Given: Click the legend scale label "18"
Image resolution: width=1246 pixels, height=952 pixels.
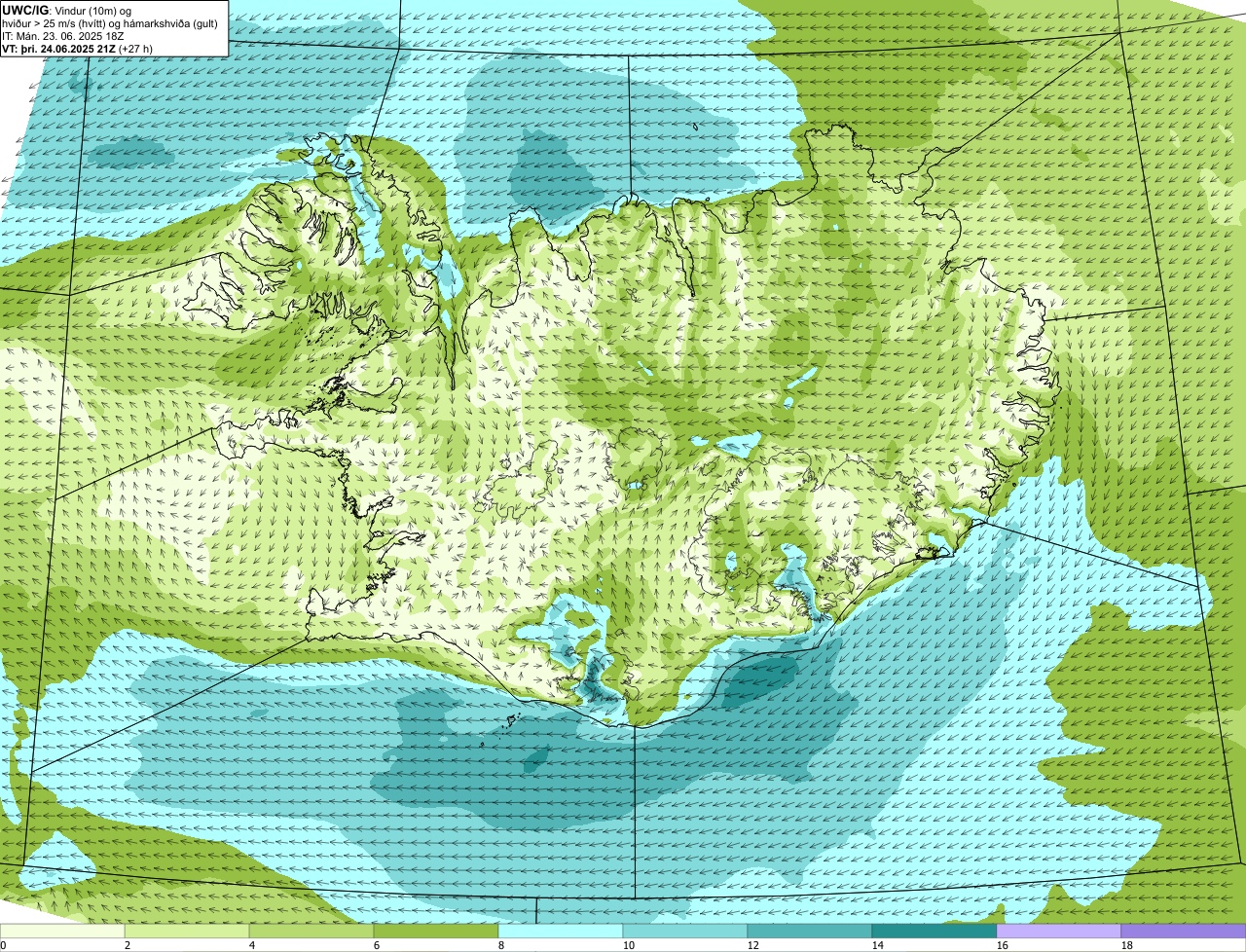Looking at the screenshot, I should point(1127,945).
